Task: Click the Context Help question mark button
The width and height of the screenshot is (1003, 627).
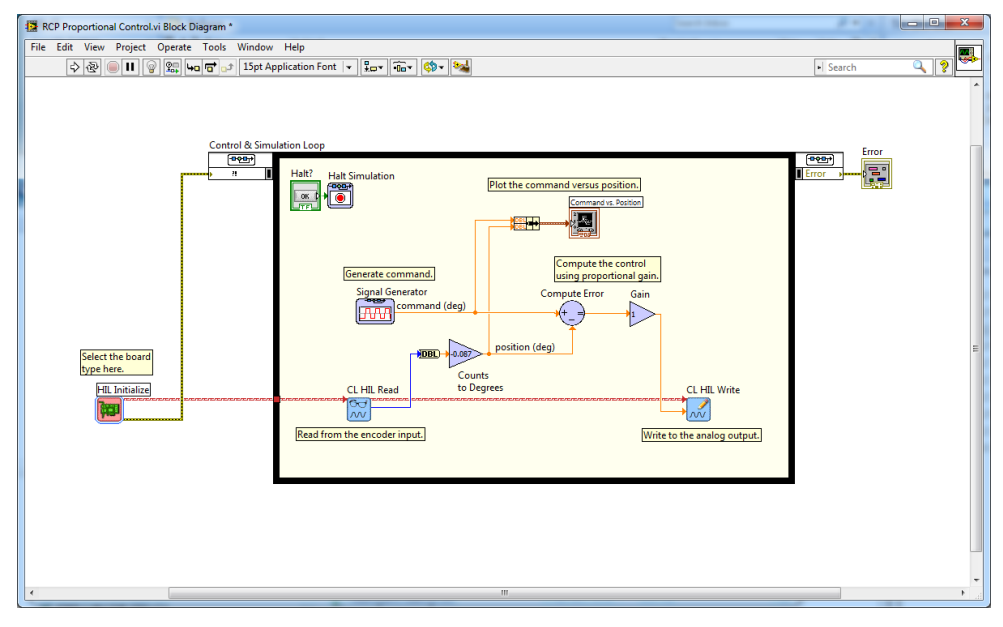Action: tap(942, 67)
